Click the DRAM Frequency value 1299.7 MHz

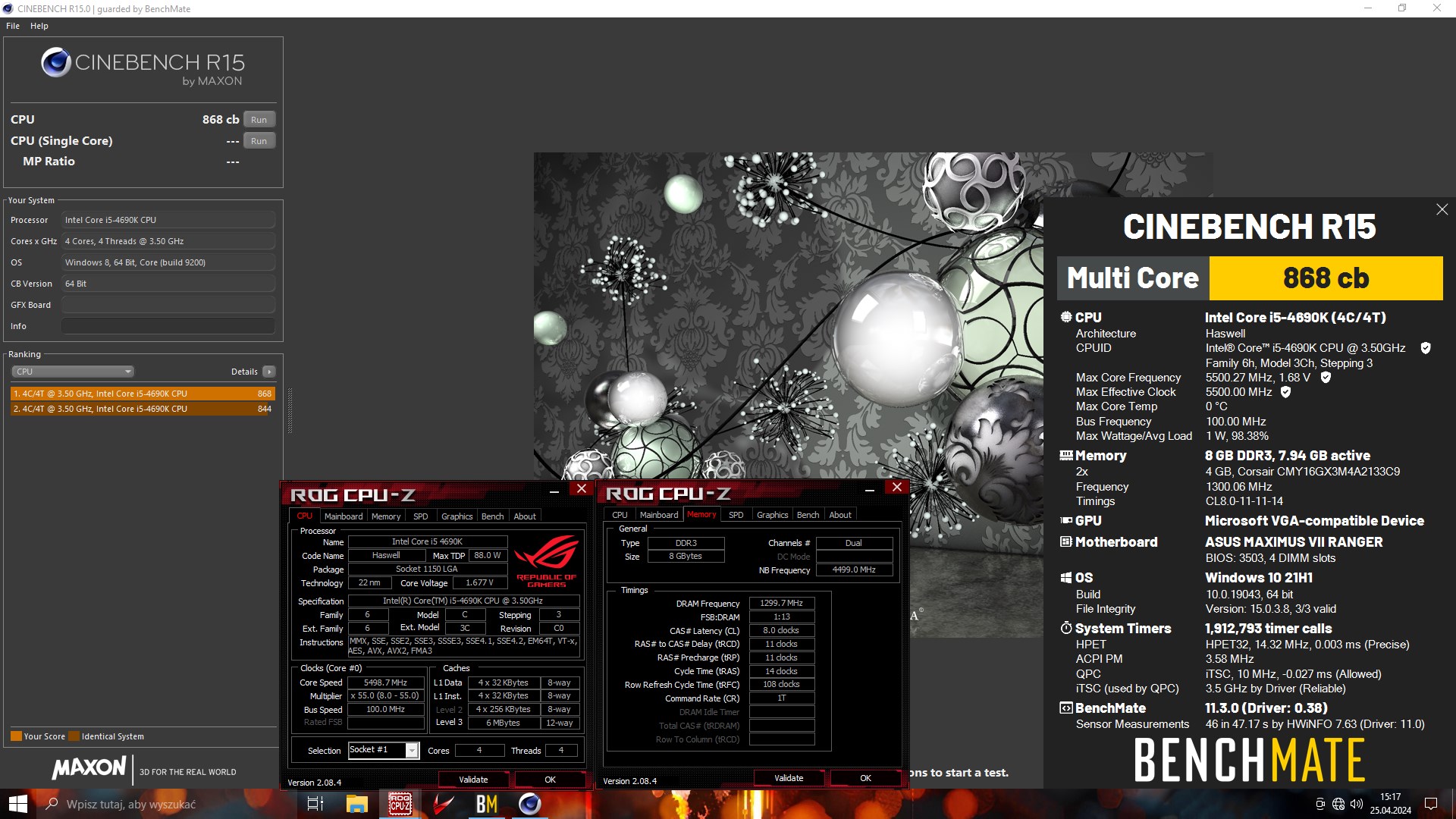(x=782, y=604)
